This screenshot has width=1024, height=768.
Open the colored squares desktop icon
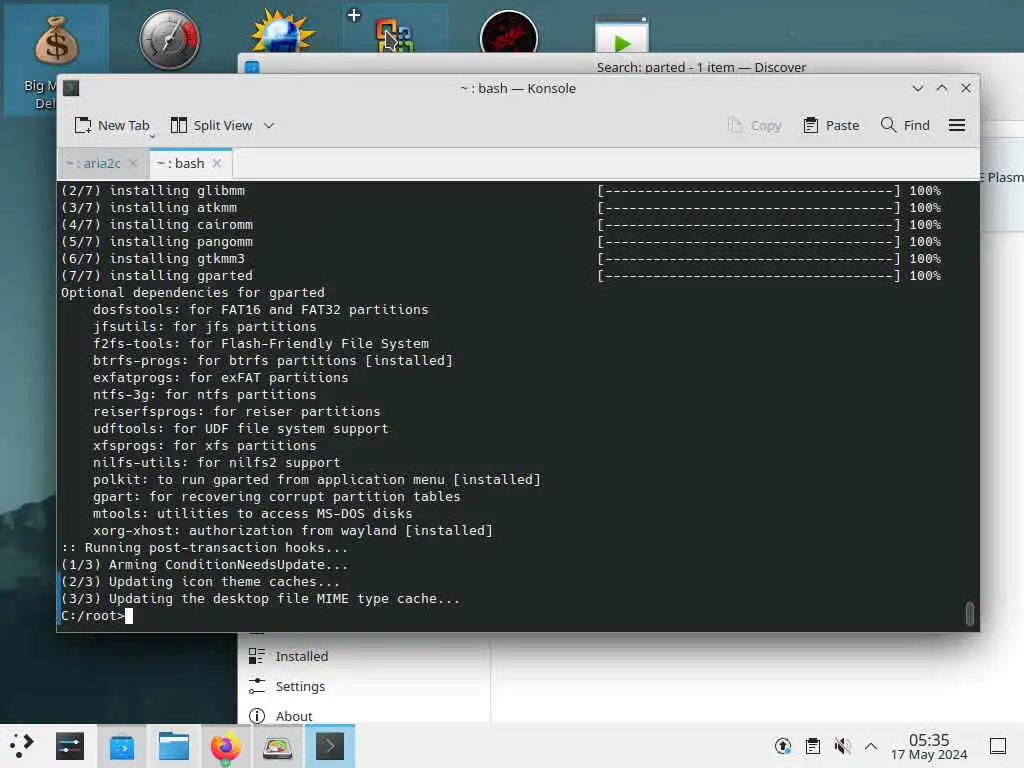(394, 35)
